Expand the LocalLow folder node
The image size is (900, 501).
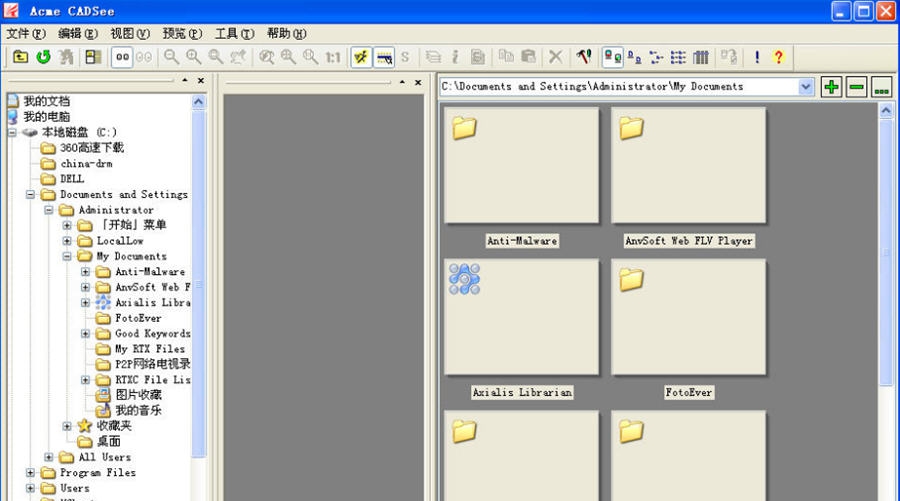[x=67, y=241]
